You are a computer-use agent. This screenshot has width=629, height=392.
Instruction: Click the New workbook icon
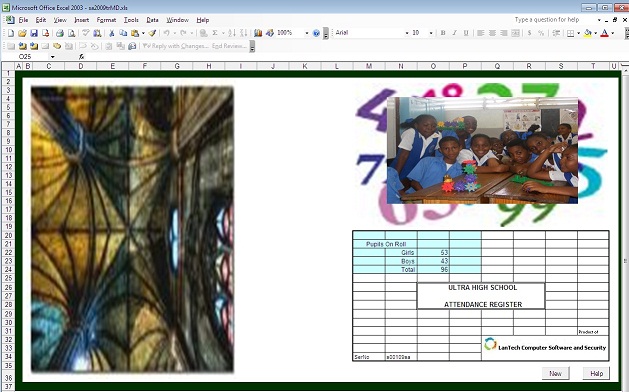tap(11, 33)
